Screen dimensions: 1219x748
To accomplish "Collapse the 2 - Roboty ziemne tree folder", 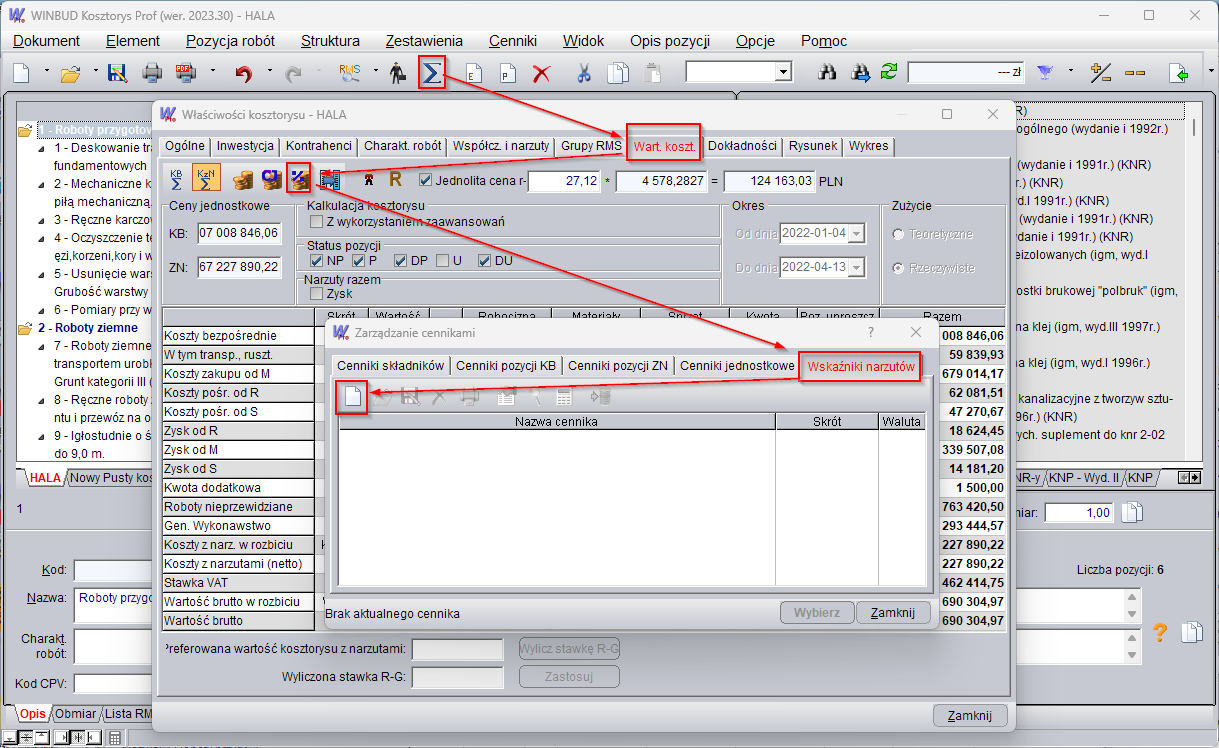I will (x=25, y=327).
